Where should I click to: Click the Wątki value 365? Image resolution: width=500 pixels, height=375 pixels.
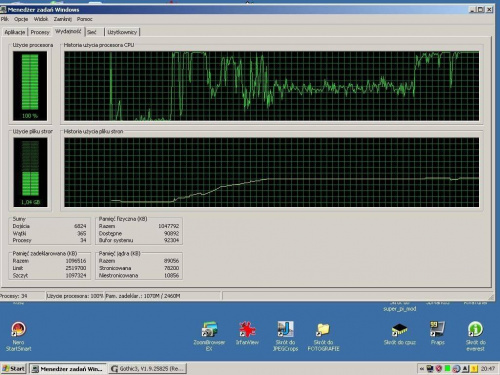coord(82,233)
